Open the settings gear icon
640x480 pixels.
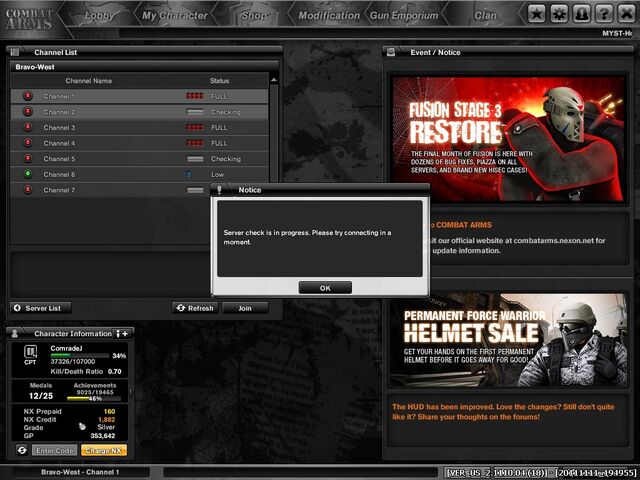[559, 14]
